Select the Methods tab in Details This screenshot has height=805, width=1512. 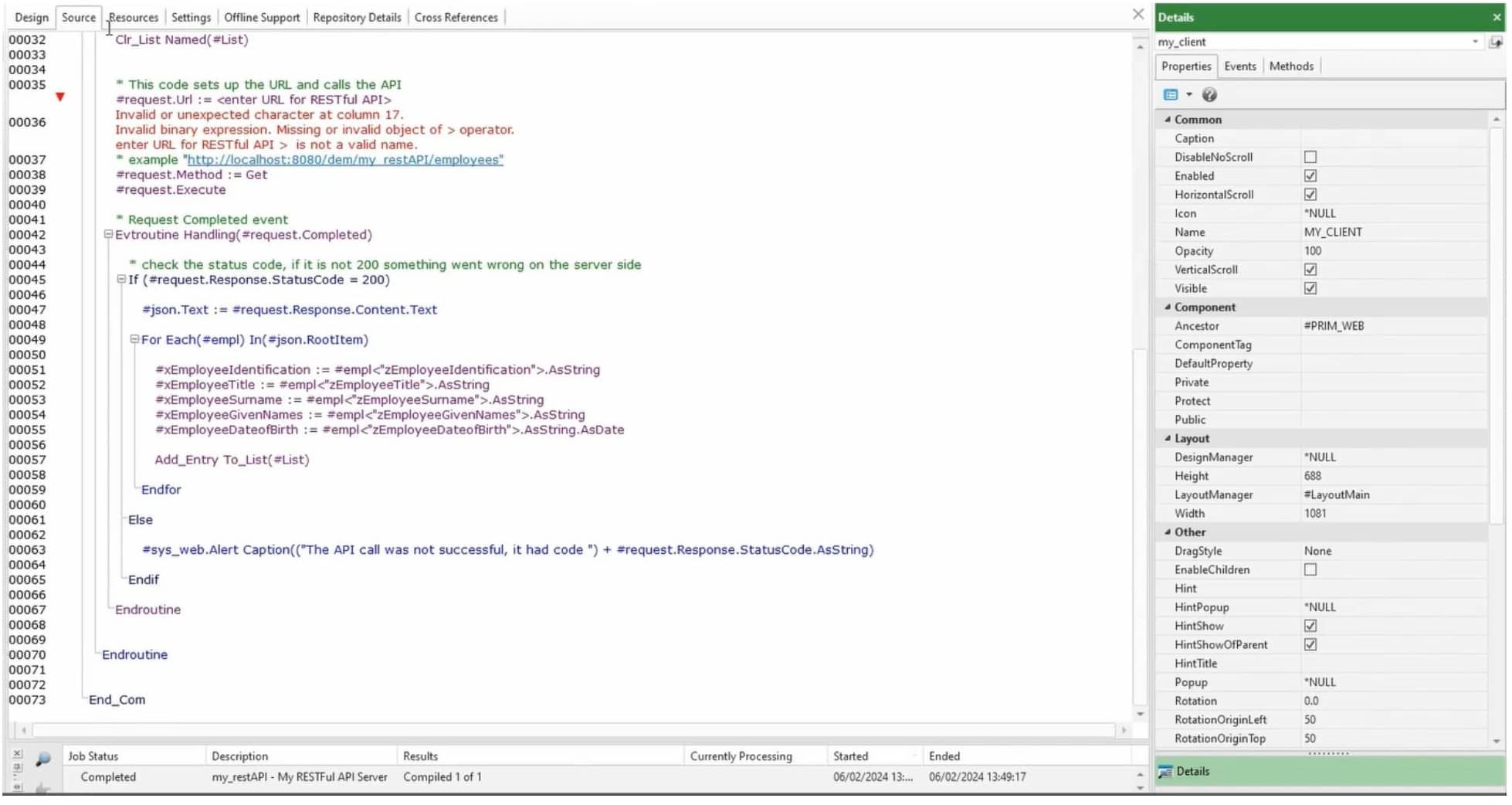1291,66
